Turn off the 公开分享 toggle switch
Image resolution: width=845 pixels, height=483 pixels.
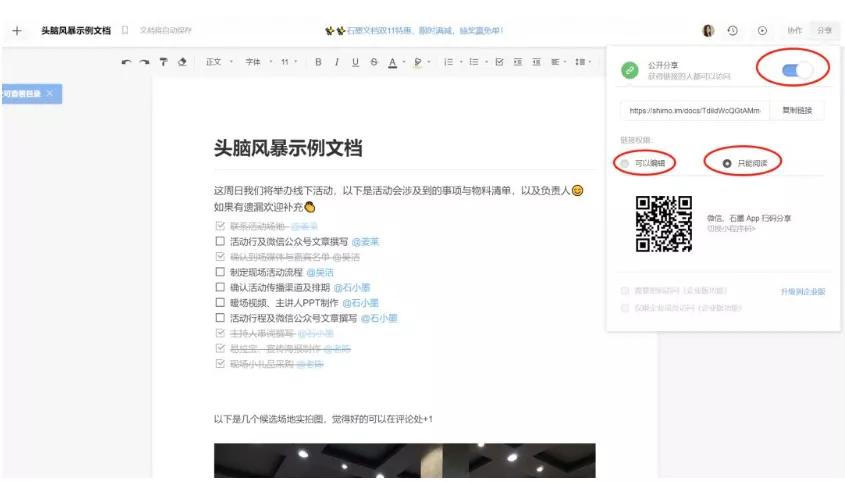click(x=796, y=70)
